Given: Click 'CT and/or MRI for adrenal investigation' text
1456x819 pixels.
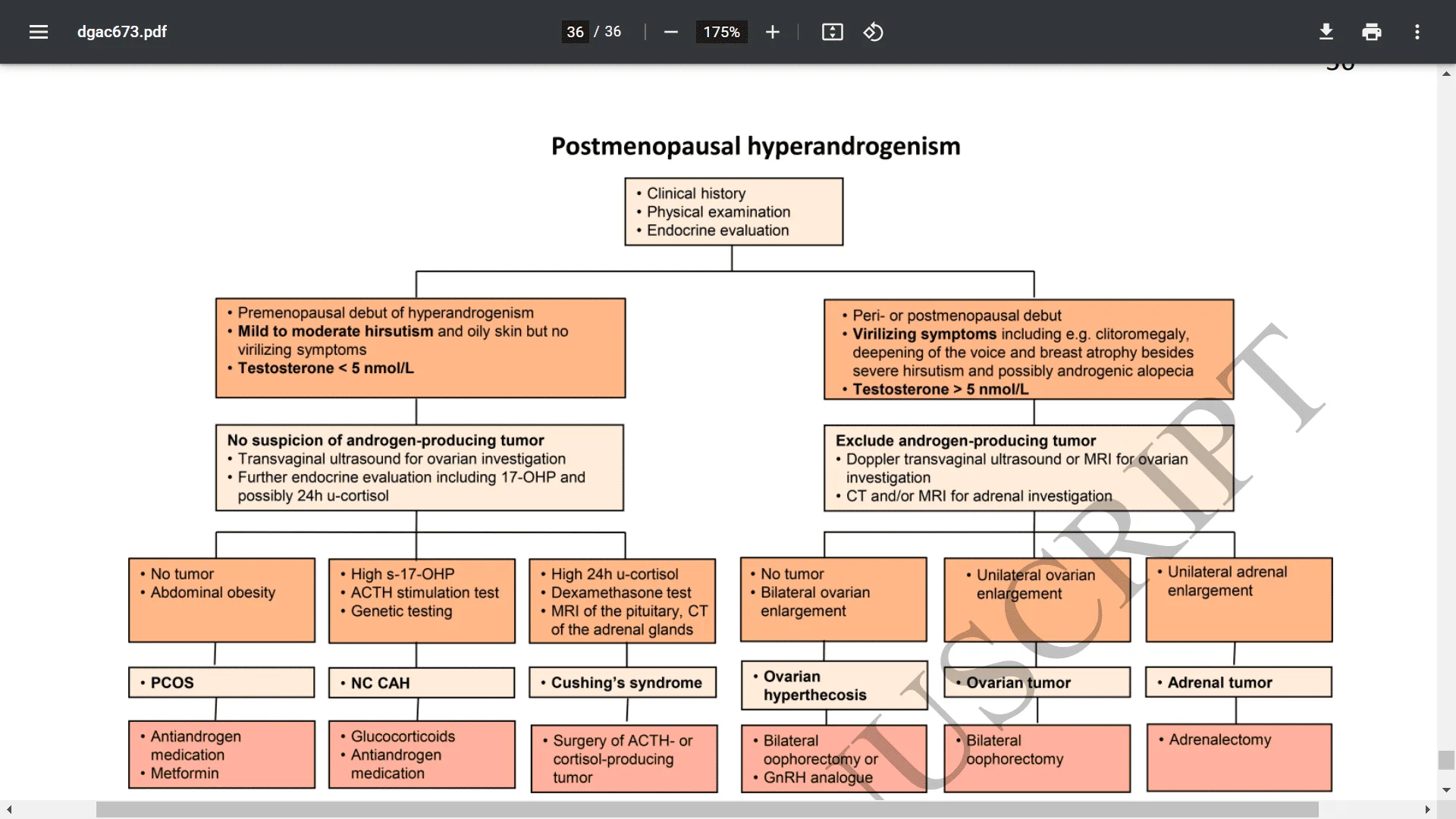Looking at the screenshot, I should pyautogui.click(x=979, y=496).
